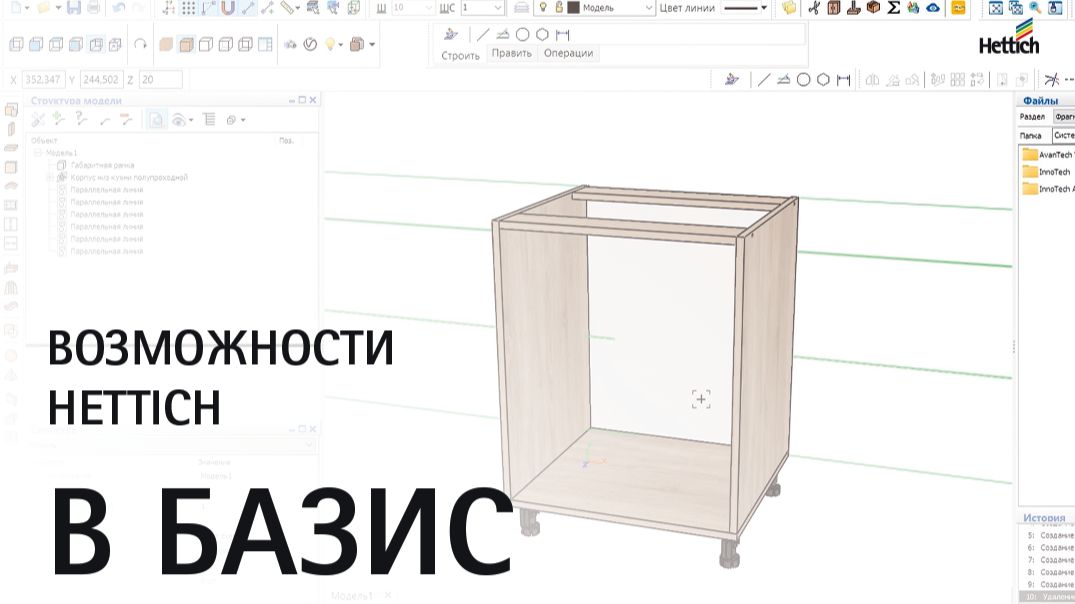Switch to the Папка tab in Файлы
The image size is (1075, 604).
tap(1030, 136)
